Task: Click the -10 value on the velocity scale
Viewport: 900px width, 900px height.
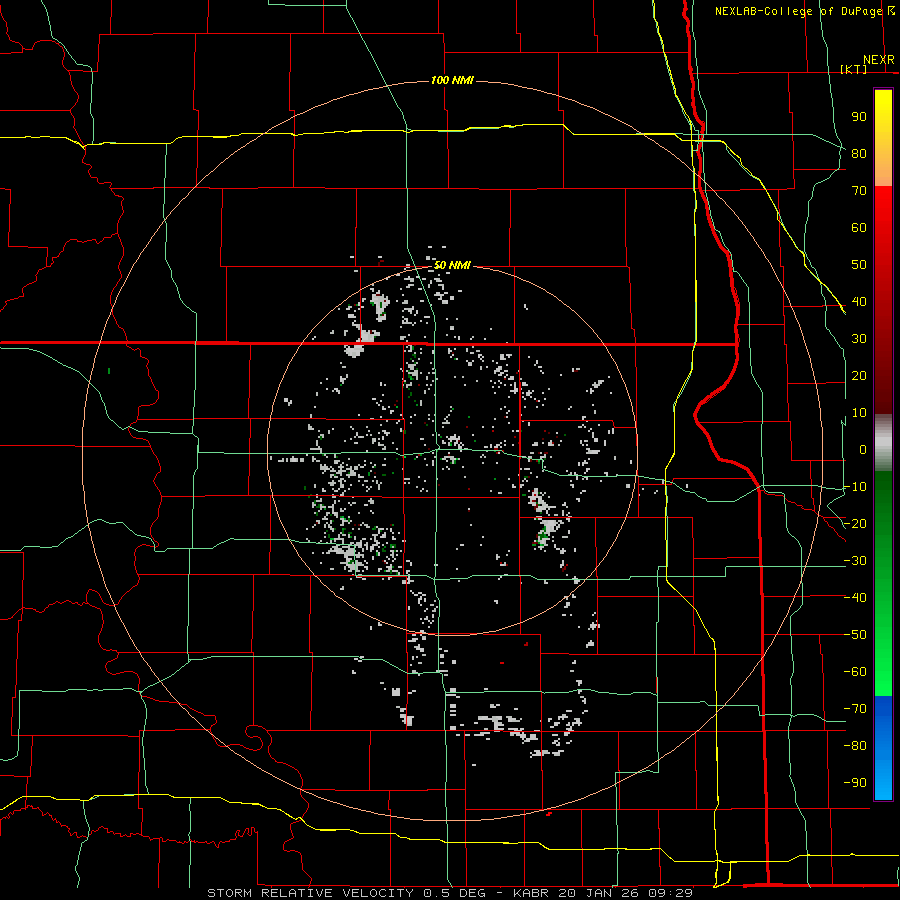Action: (855, 487)
